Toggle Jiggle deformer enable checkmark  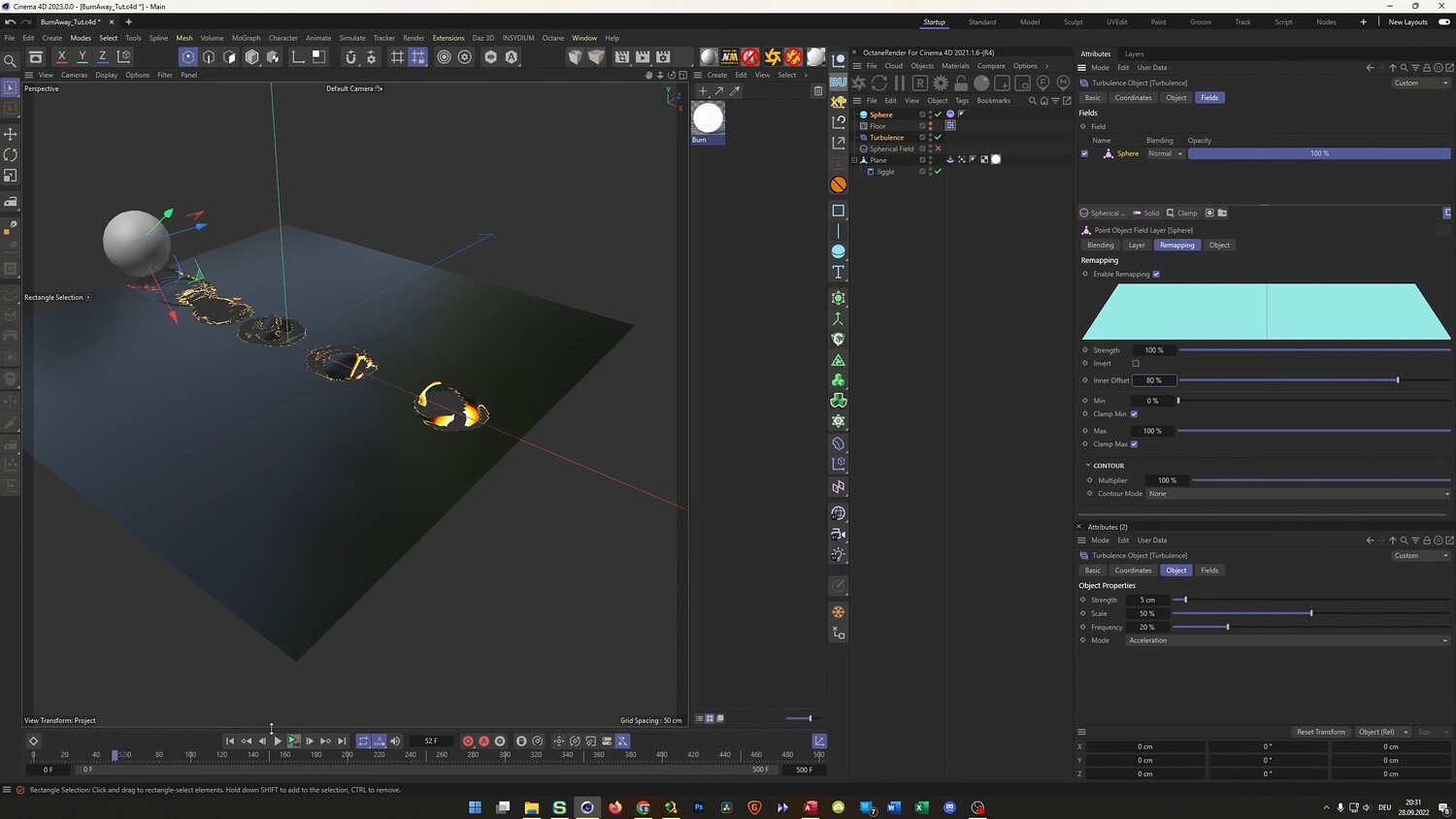point(938,172)
